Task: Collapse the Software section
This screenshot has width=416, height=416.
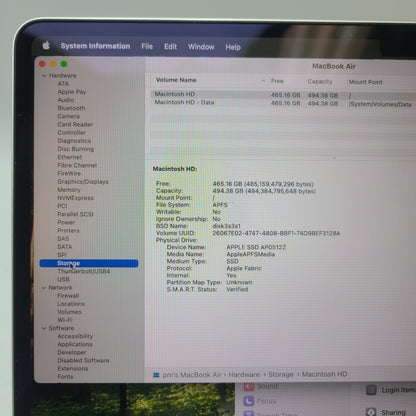Action: (x=44, y=328)
